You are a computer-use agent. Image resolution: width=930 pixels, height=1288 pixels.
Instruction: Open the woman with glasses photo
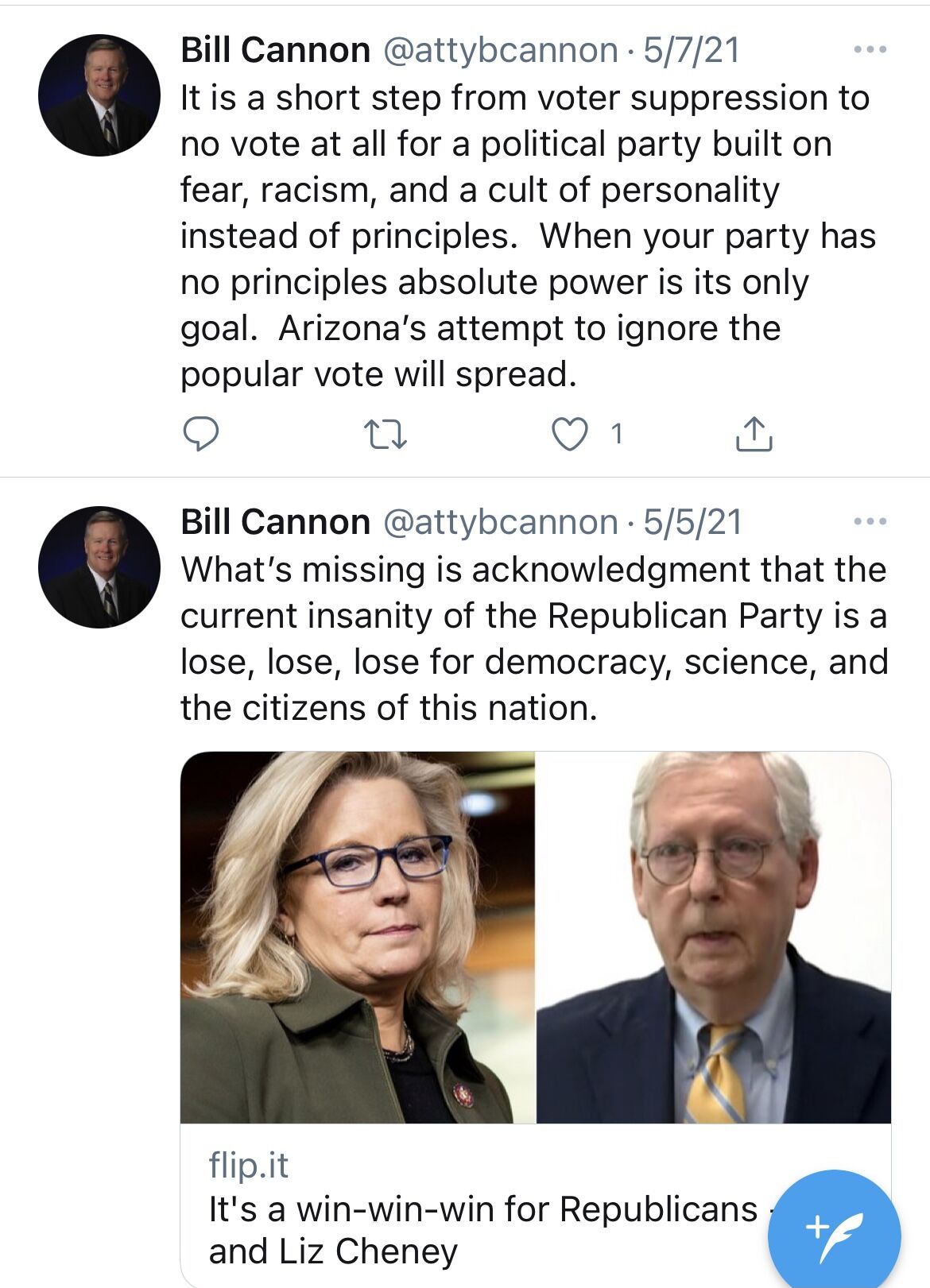click(358, 938)
